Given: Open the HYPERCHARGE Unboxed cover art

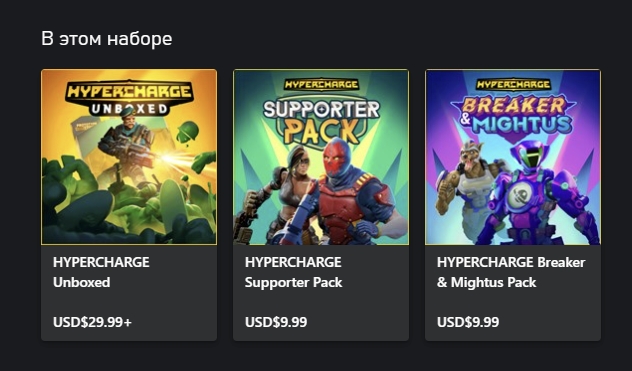Looking at the screenshot, I should pyautogui.click(x=129, y=157).
